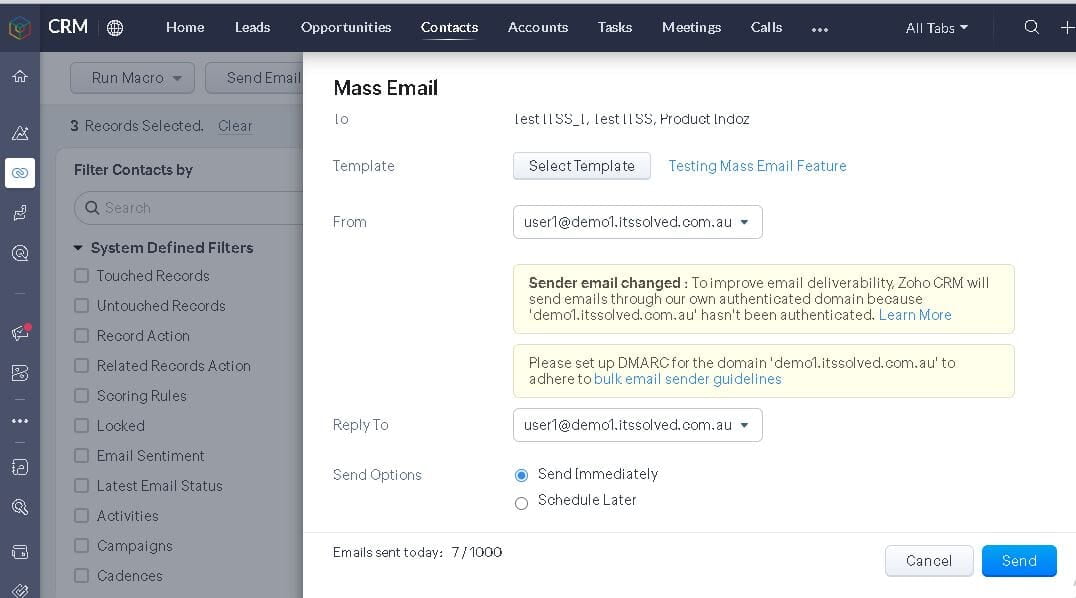Click the Learn More link about email deliverability
The height and width of the screenshot is (598, 1076).
point(914,315)
